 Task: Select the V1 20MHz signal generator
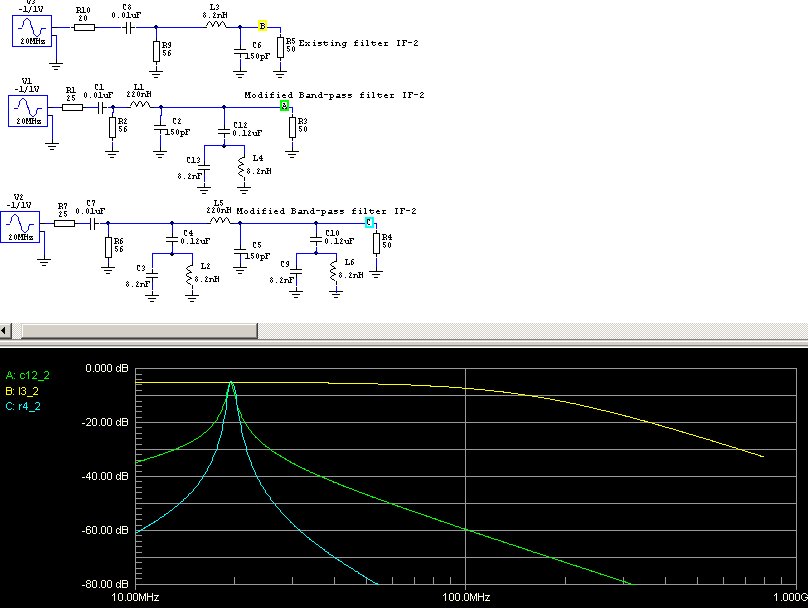click(x=28, y=111)
